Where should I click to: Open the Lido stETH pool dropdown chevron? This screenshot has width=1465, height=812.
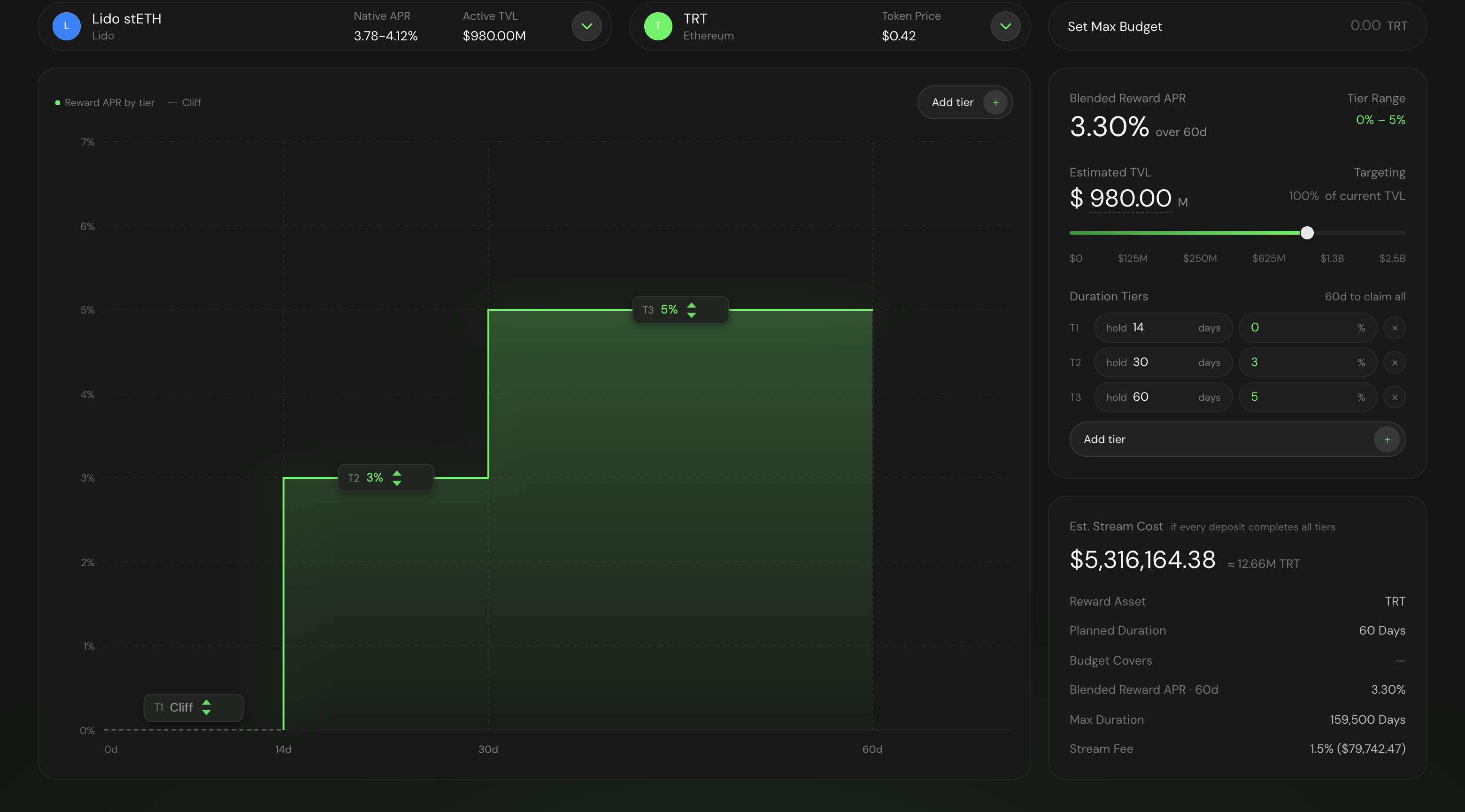point(586,26)
